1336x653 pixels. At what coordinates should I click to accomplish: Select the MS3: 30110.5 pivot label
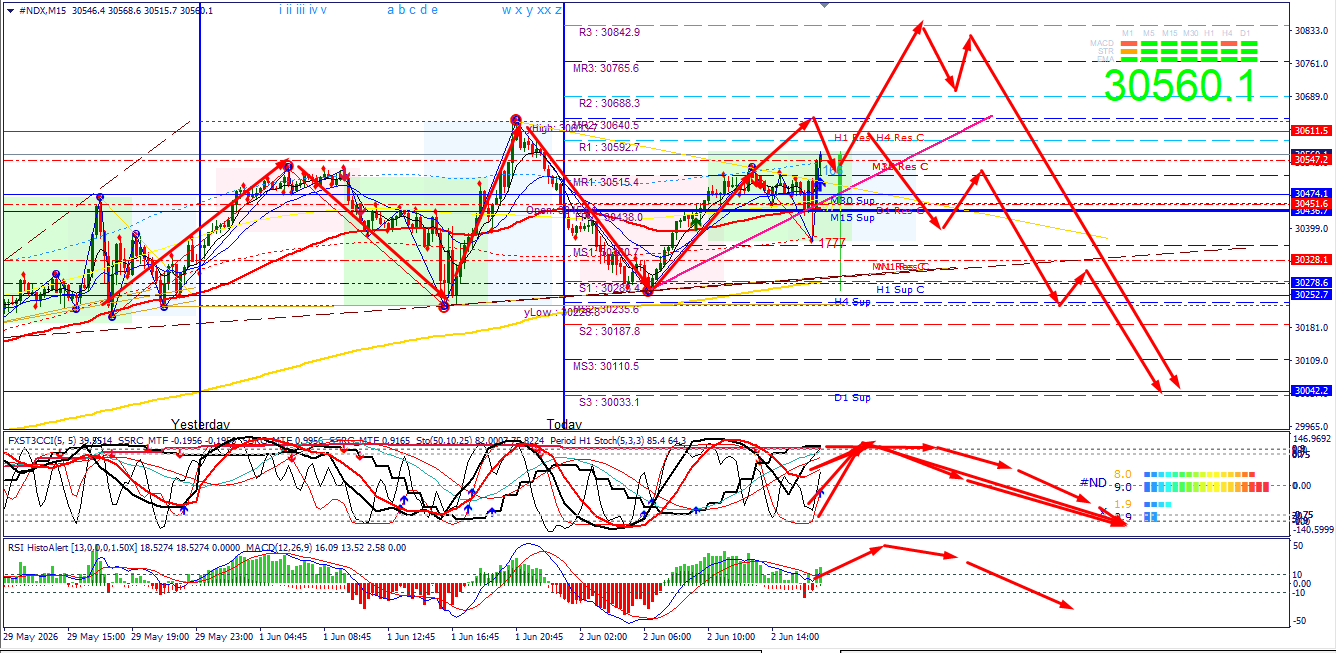coord(606,366)
